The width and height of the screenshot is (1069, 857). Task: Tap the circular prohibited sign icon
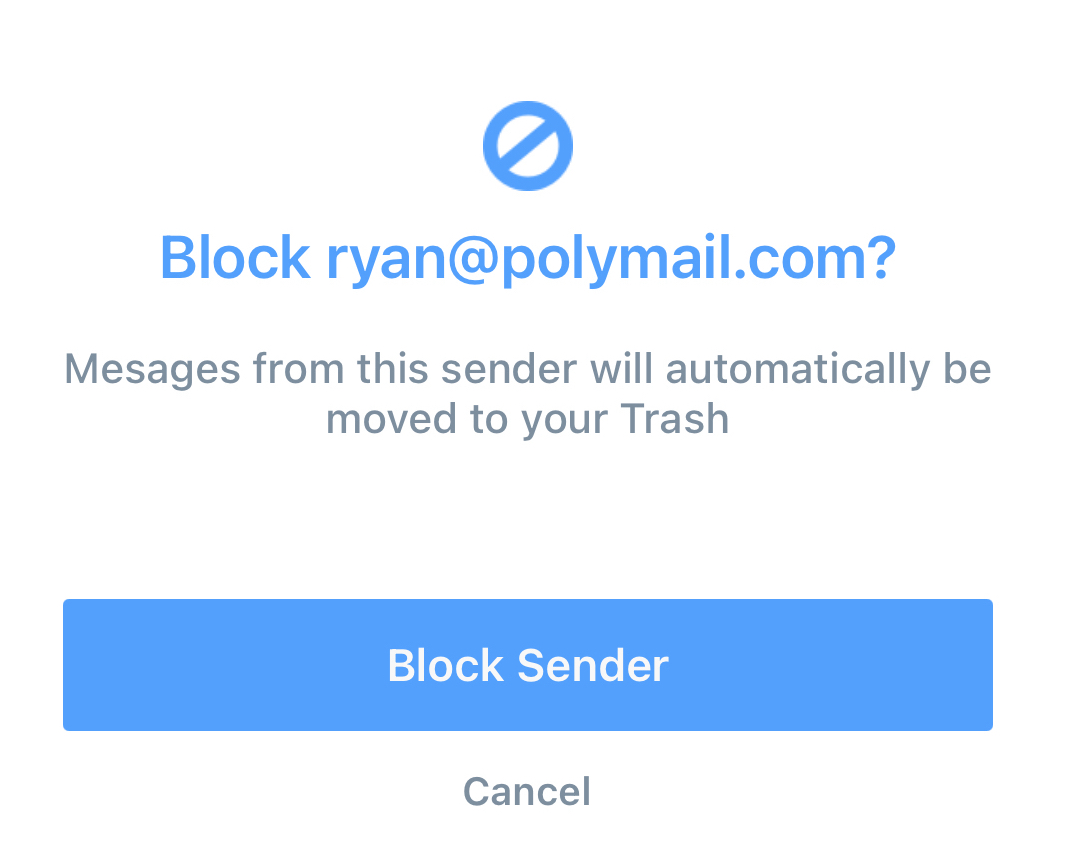click(x=527, y=147)
